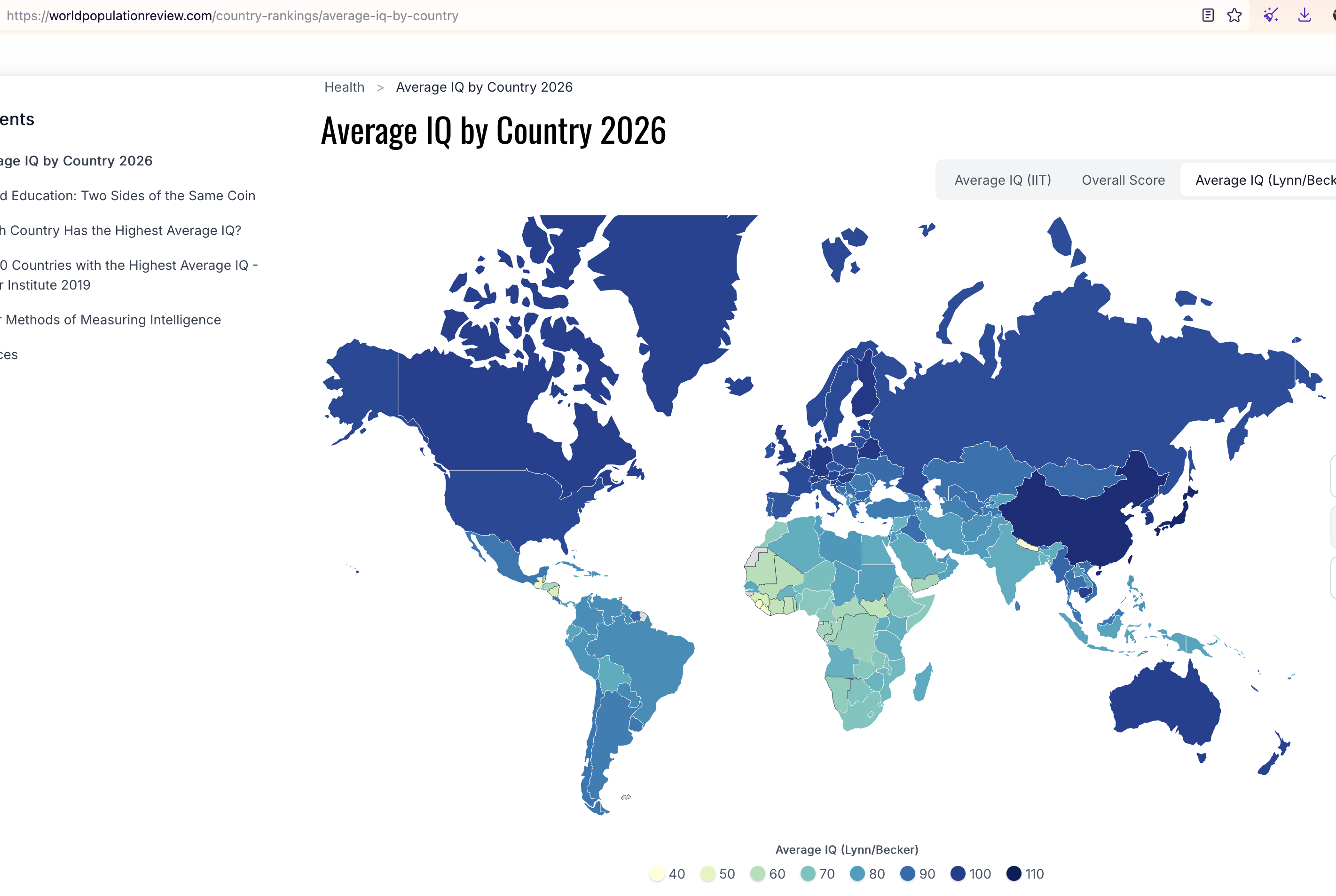Switch to Average IQ (IIT) tab
This screenshot has width=1336, height=896.
tap(1002, 180)
